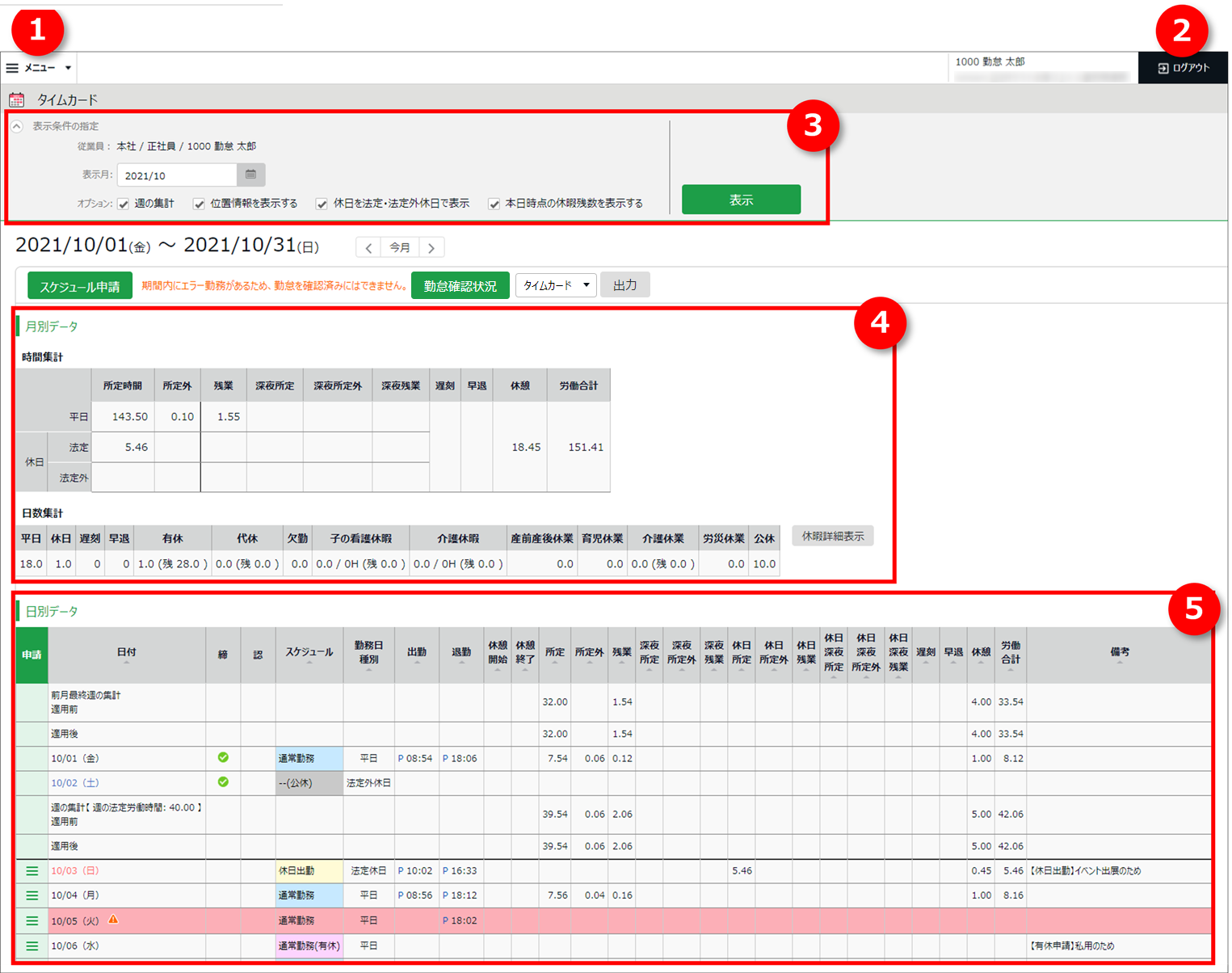Viewport: 1232px width, 973px height.
Task: Open the calendar picker for 表示月
Action: (250, 175)
